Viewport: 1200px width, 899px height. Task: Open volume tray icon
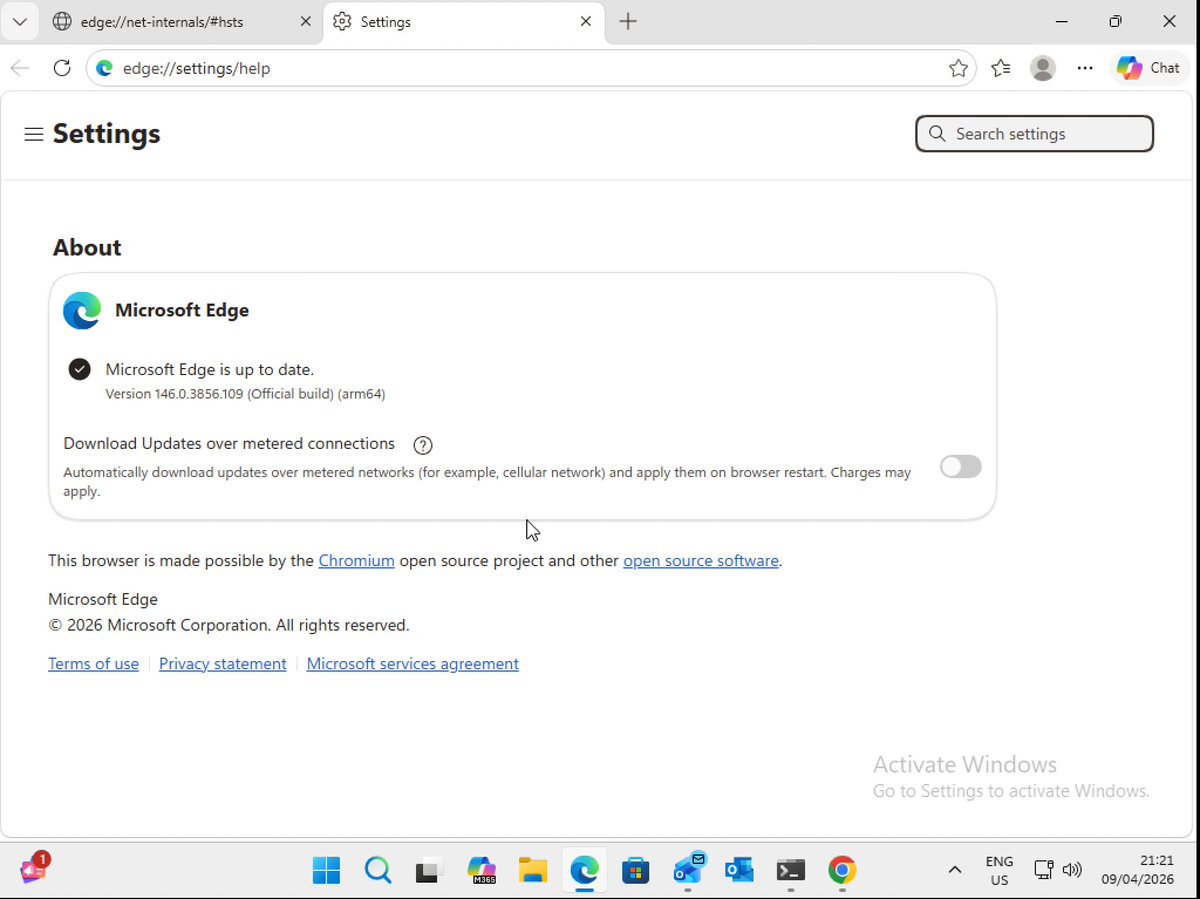coord(1072,871)
